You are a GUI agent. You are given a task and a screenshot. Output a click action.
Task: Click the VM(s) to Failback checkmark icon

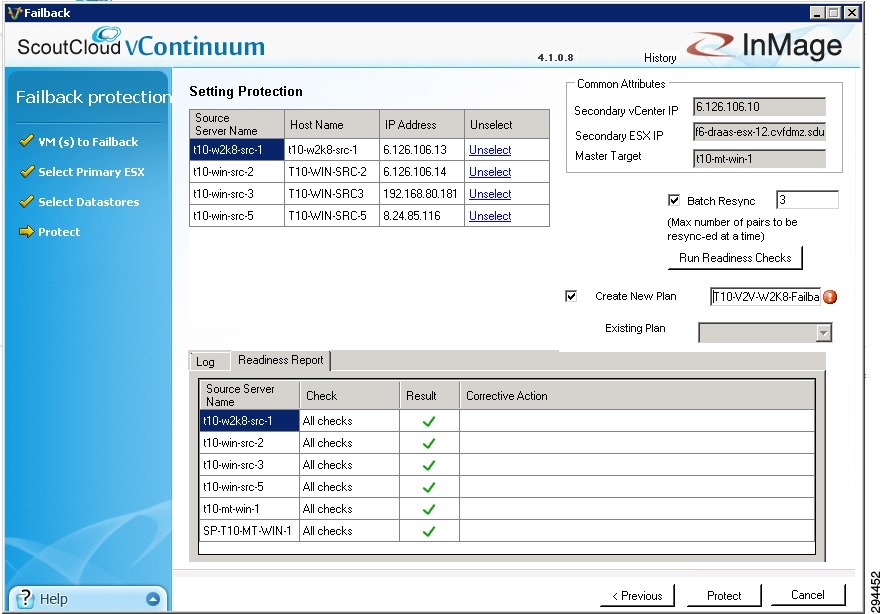(x=26, y=140)
